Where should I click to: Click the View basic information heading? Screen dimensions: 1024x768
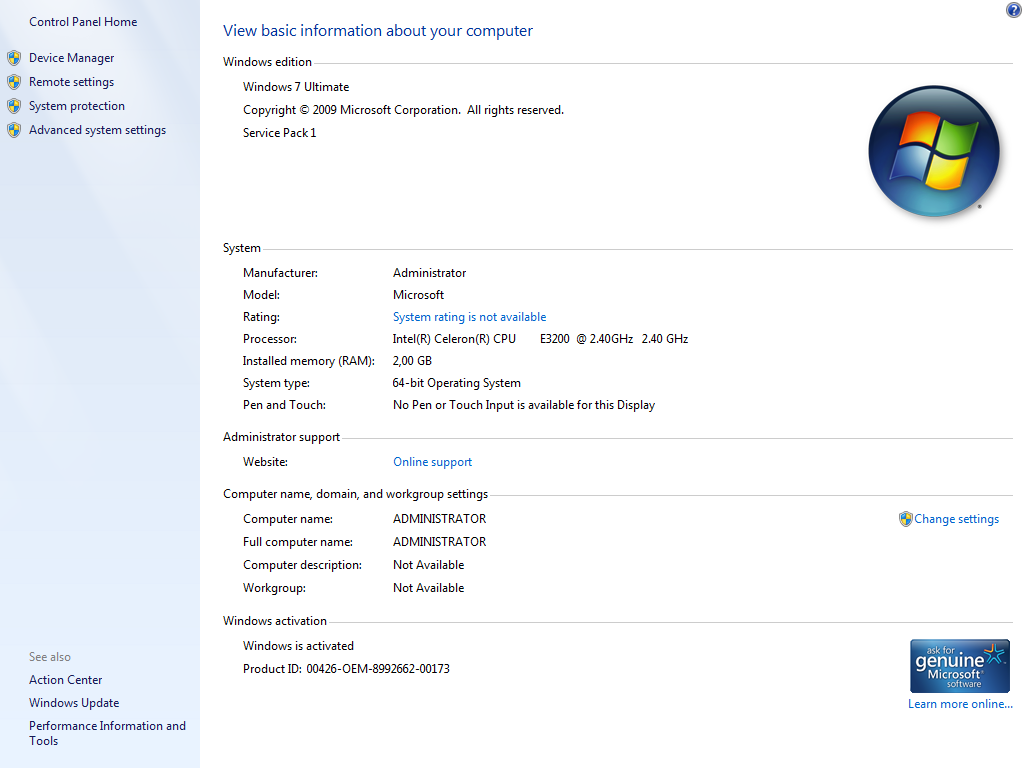(377, 31)
